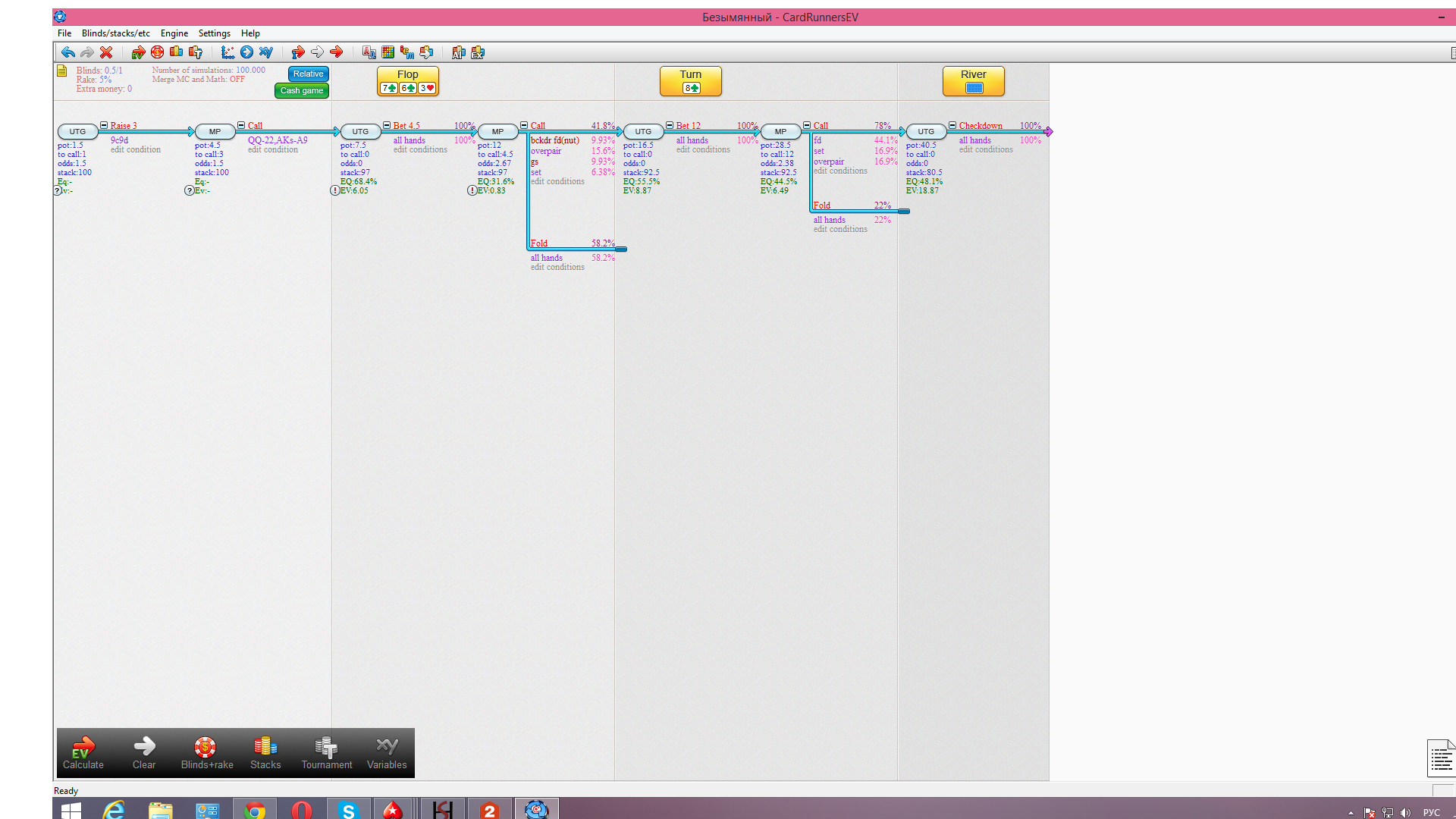The image size is (1456, 819).
Task: Click the Undo arrow in the toolbar
Action: [68, 52]
